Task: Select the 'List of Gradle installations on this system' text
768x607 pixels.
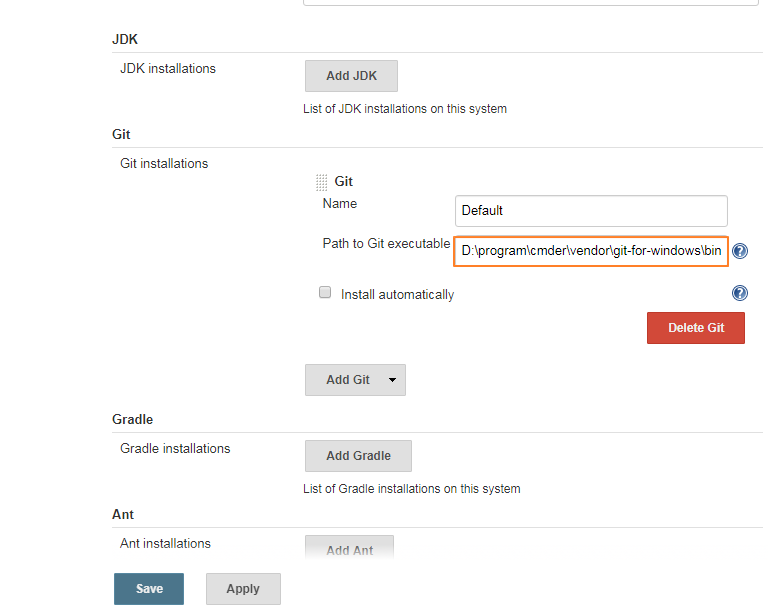Action: (x=411, y=489)
